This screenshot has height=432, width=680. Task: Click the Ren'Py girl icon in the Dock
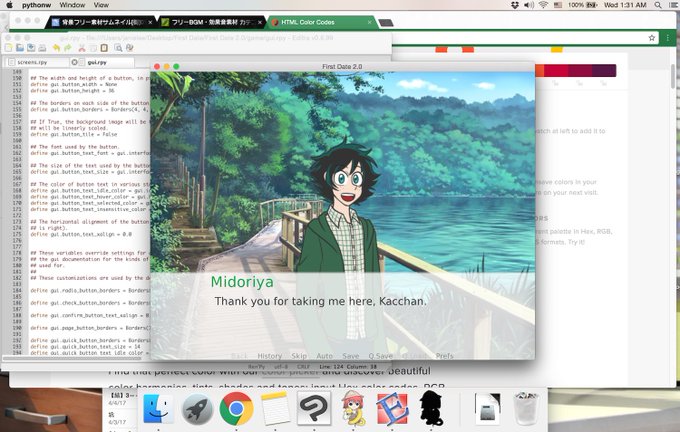pyautogui.click(x=353, y=408)
